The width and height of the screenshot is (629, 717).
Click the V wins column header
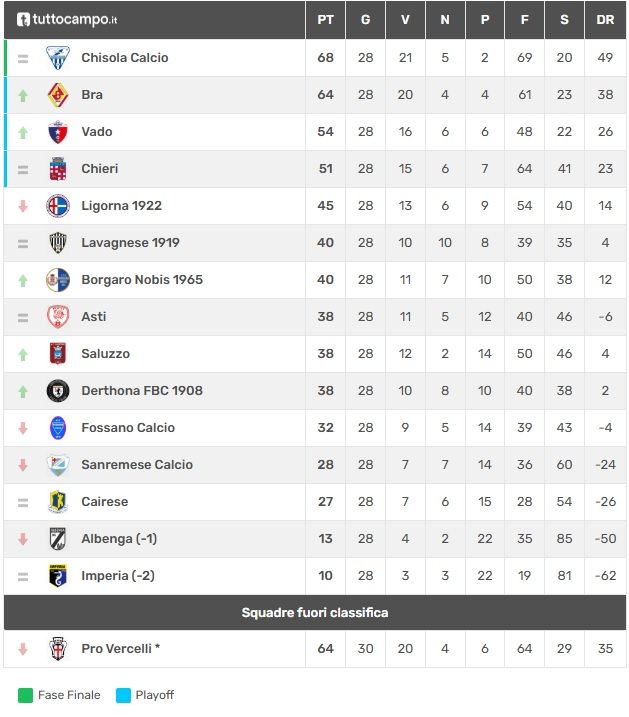405,20
